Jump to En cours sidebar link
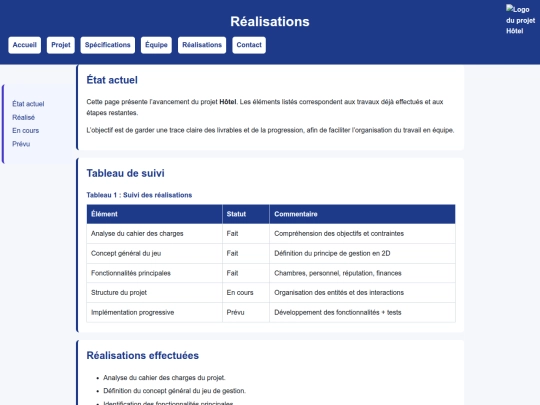 [x=25, y=131]
